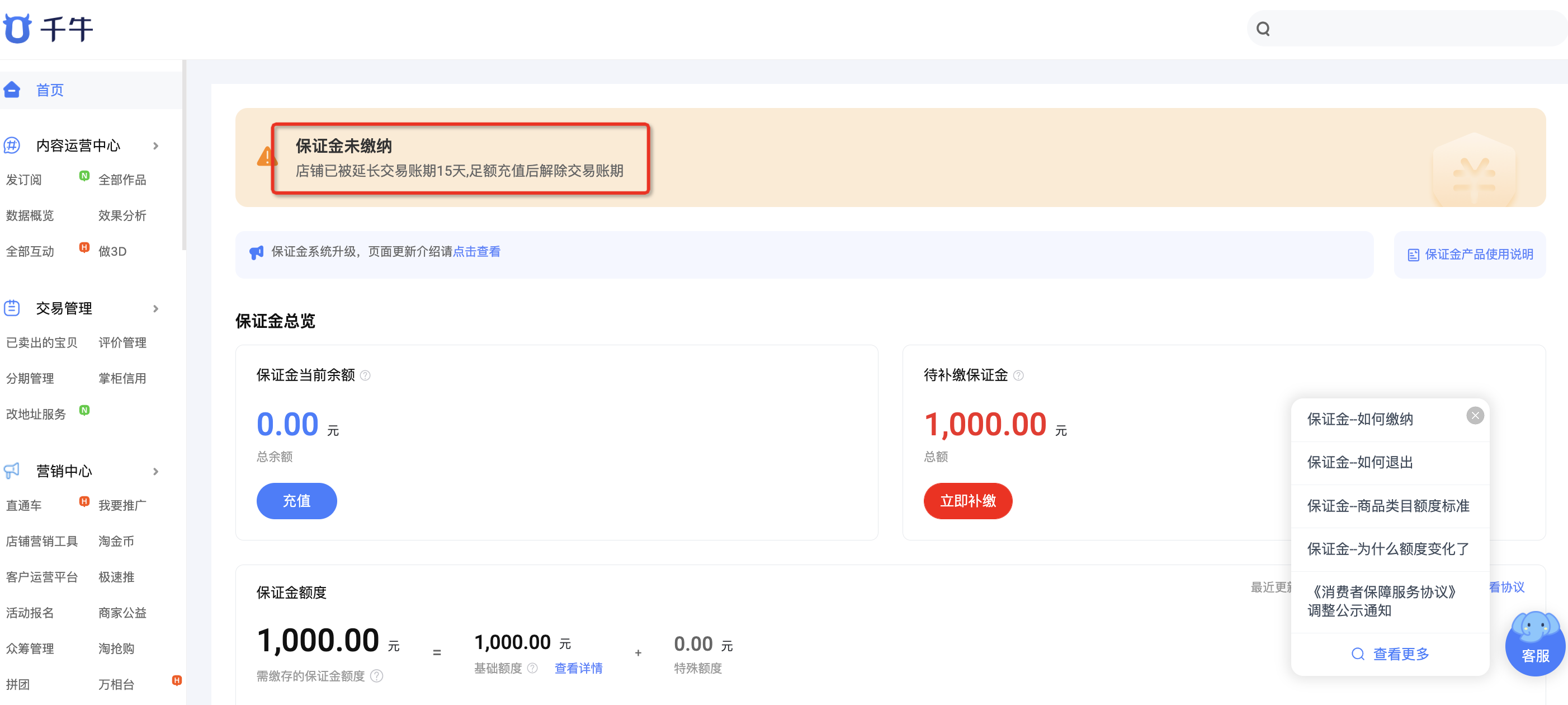1568x705 pixels.
Task: Open 极速推 in the sidebar
Action: tap(116, 577)
